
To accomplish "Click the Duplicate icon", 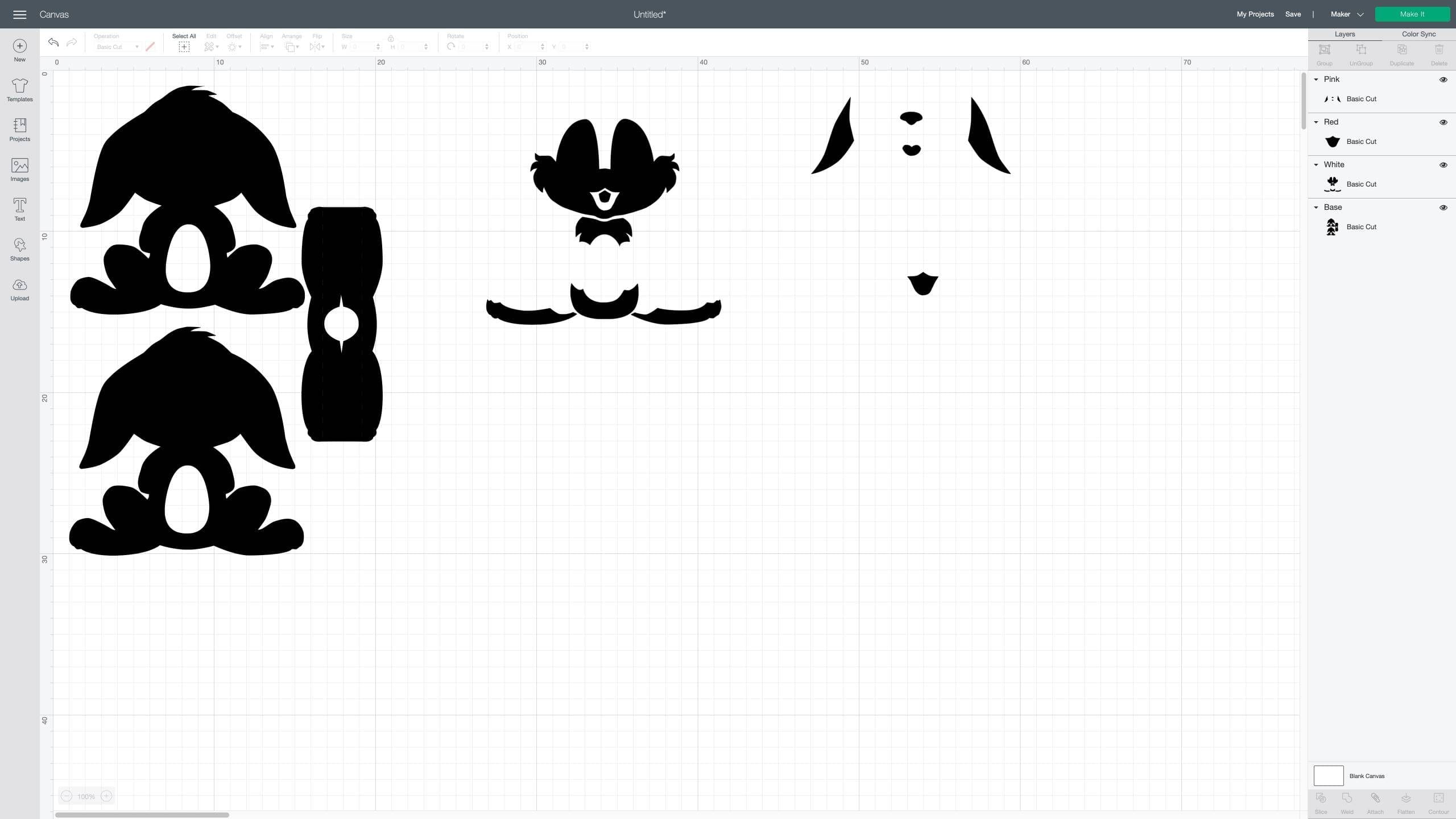I will [1402, 50].
